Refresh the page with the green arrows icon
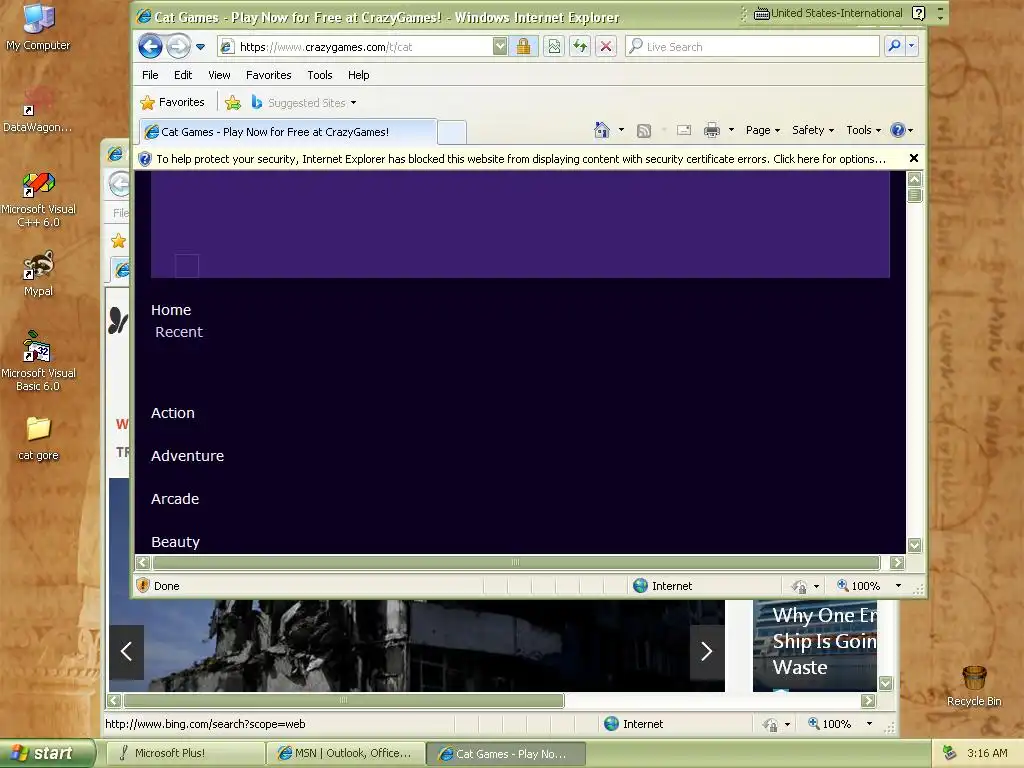1024x768 pixels. click(580, 46)
